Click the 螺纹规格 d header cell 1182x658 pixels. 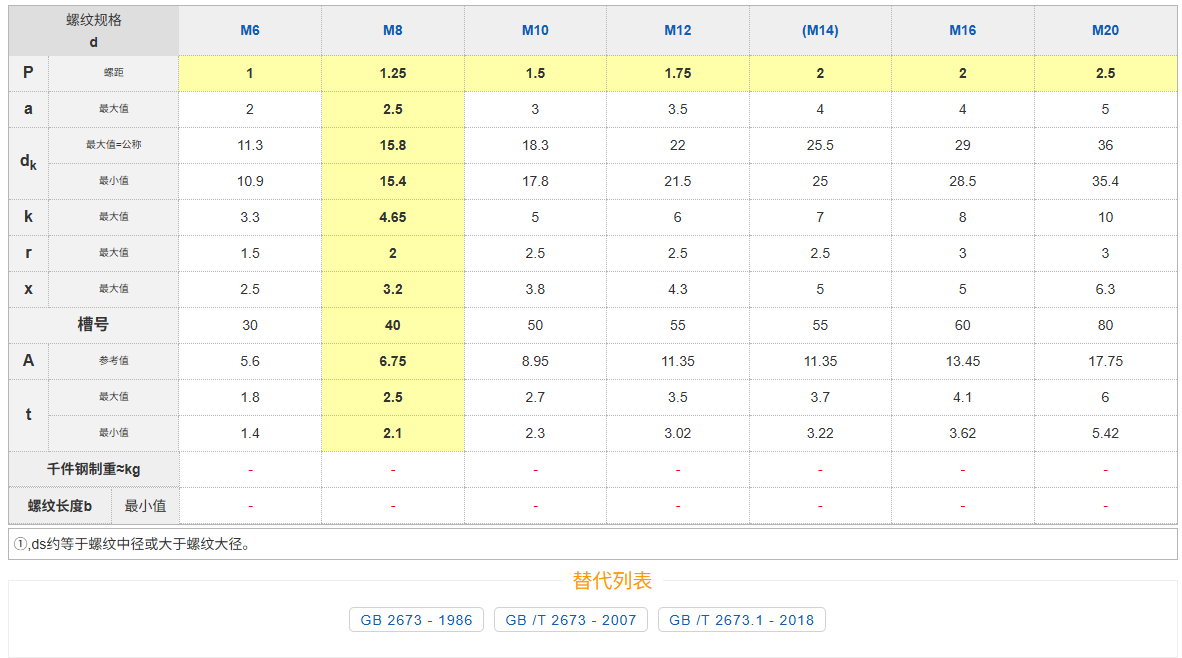point(94,31)
